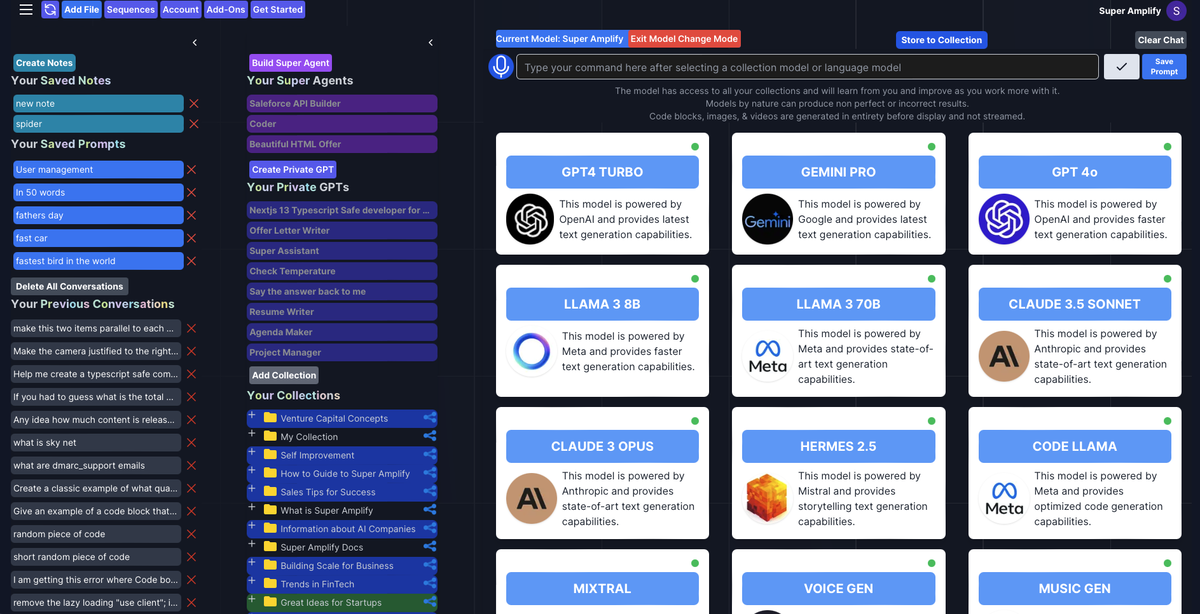Open the Add-Ons menu item
1200x614 pixels.
pyautogui.click(x=225, y=10)
